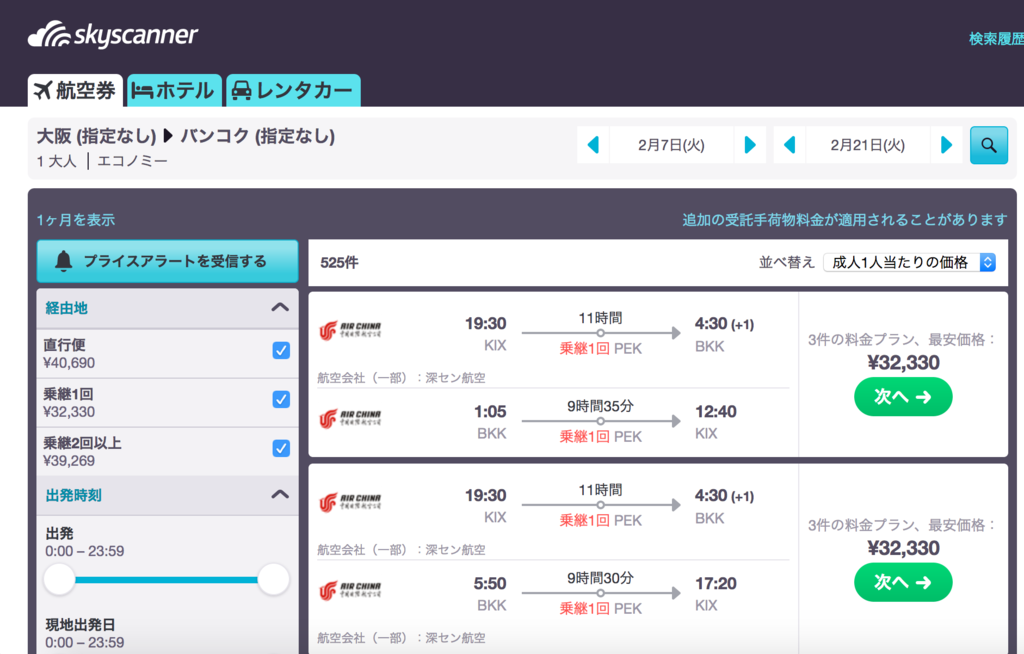Switch to the ホテル tab
This screenshot has height=654, width=1024.
[x=174, y=90]
